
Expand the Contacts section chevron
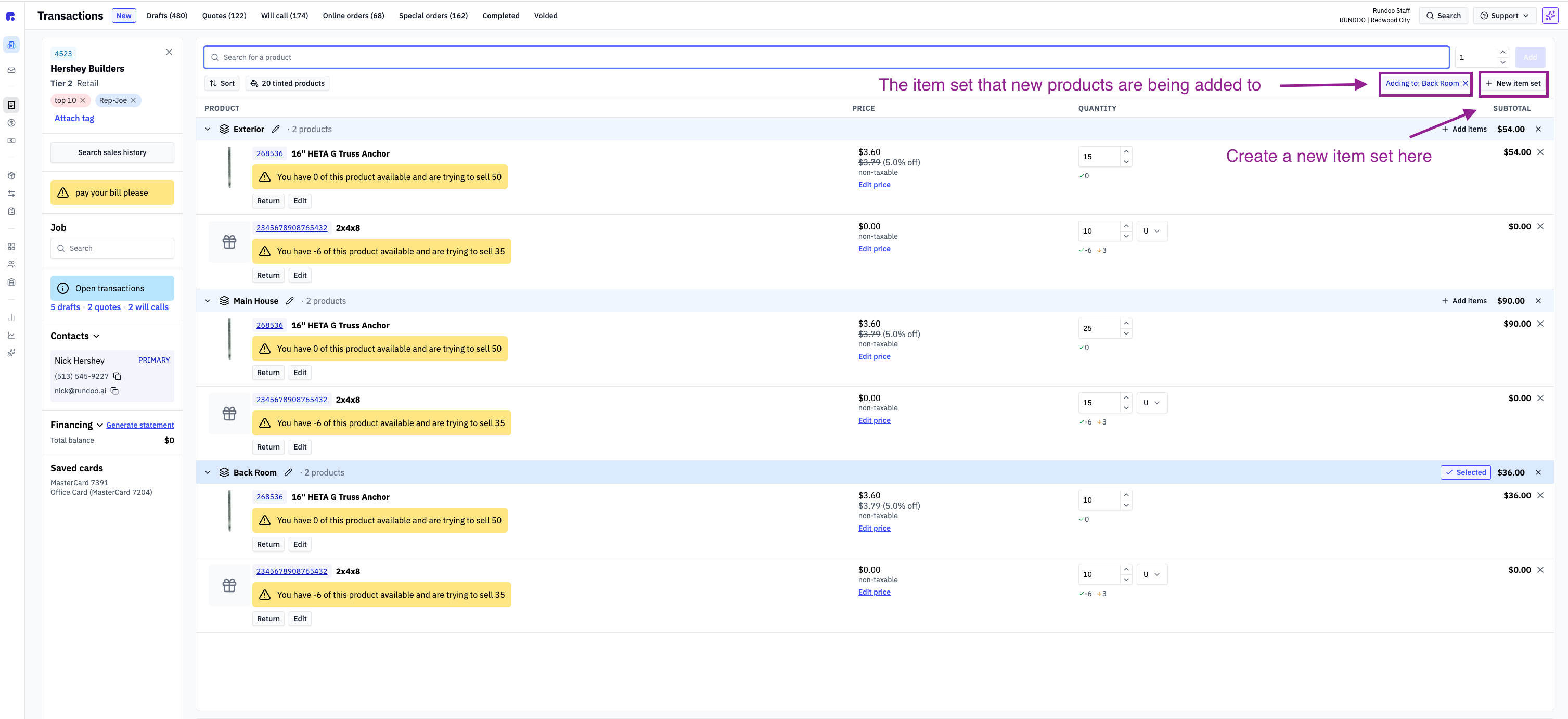[x=96, y=336]
